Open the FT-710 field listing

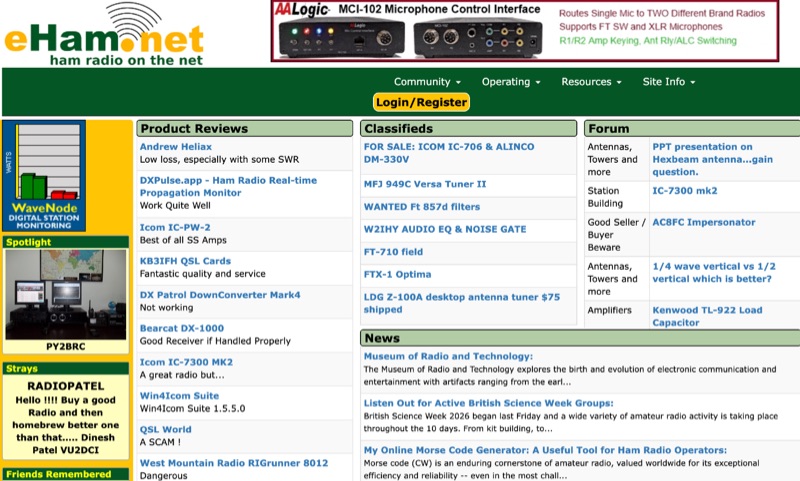point(393,251)
